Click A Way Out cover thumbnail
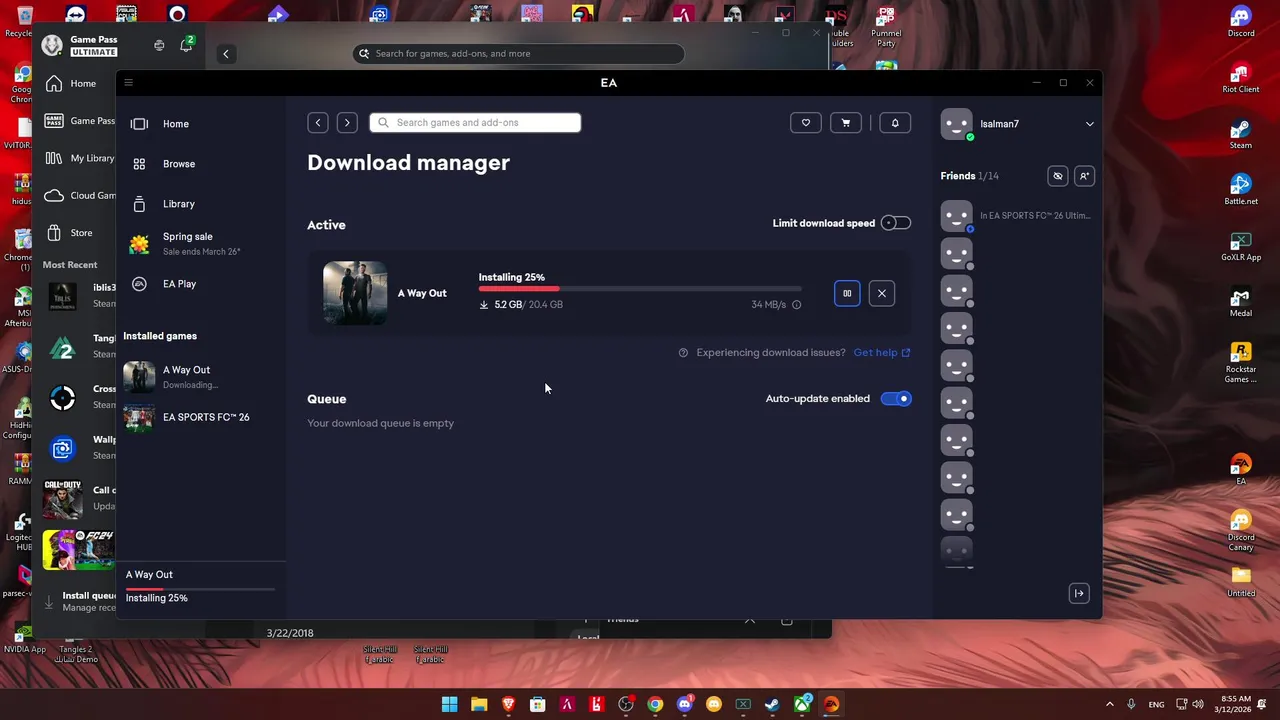1280x720 pixels. 355,293
